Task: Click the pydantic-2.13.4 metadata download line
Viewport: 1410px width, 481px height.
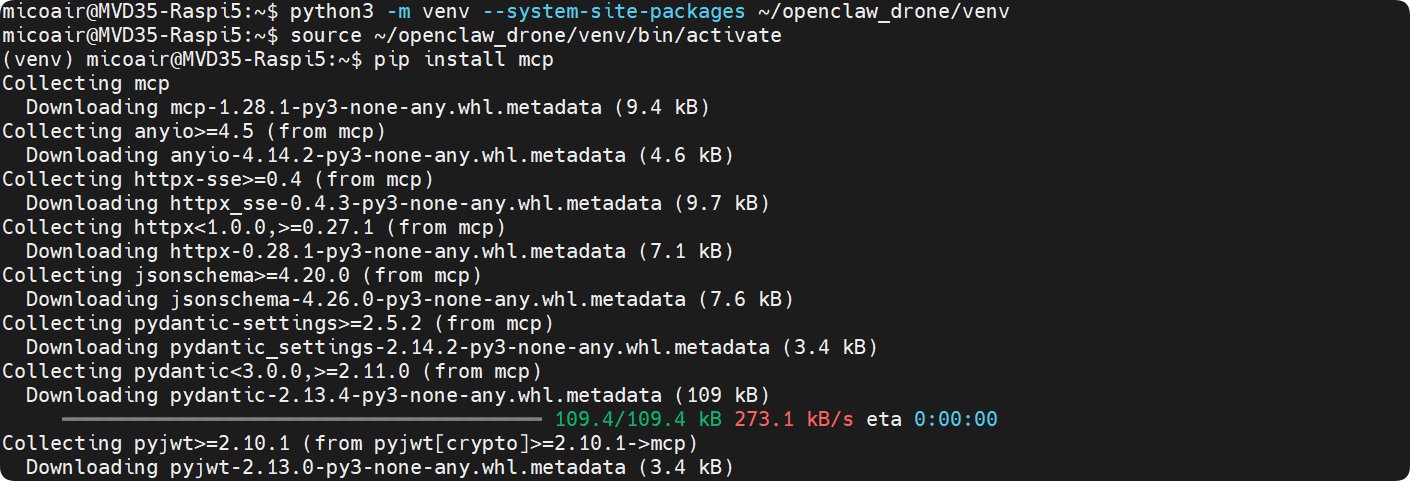Action: [x=397, y=395]
